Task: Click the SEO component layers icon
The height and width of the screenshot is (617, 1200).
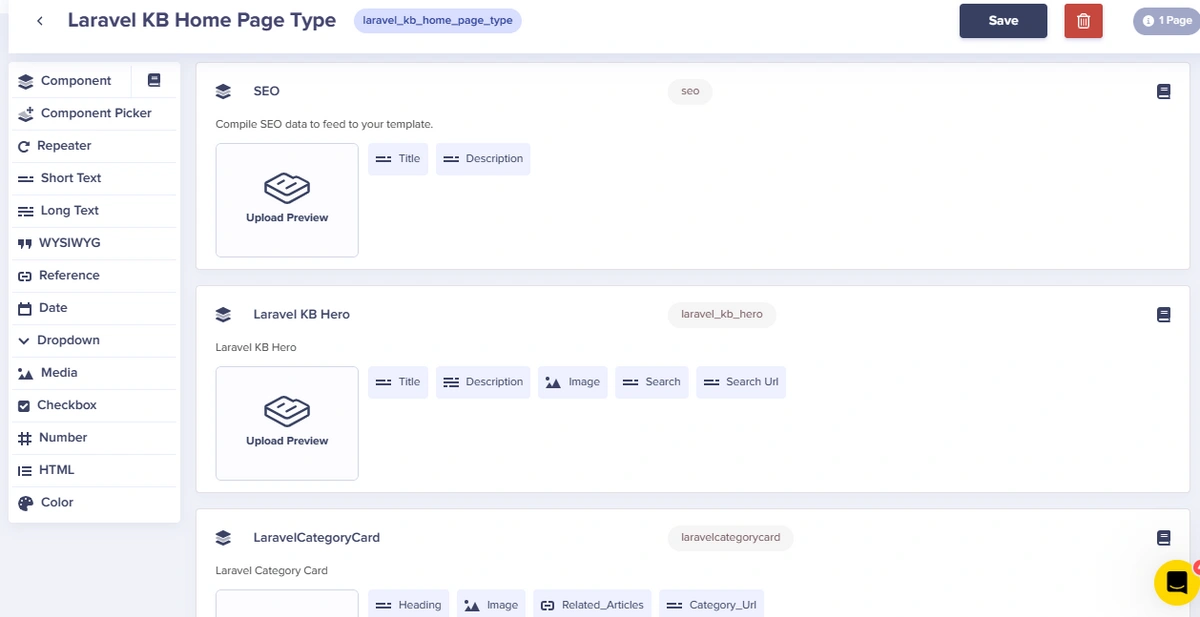Action: (x=224, y=91)
